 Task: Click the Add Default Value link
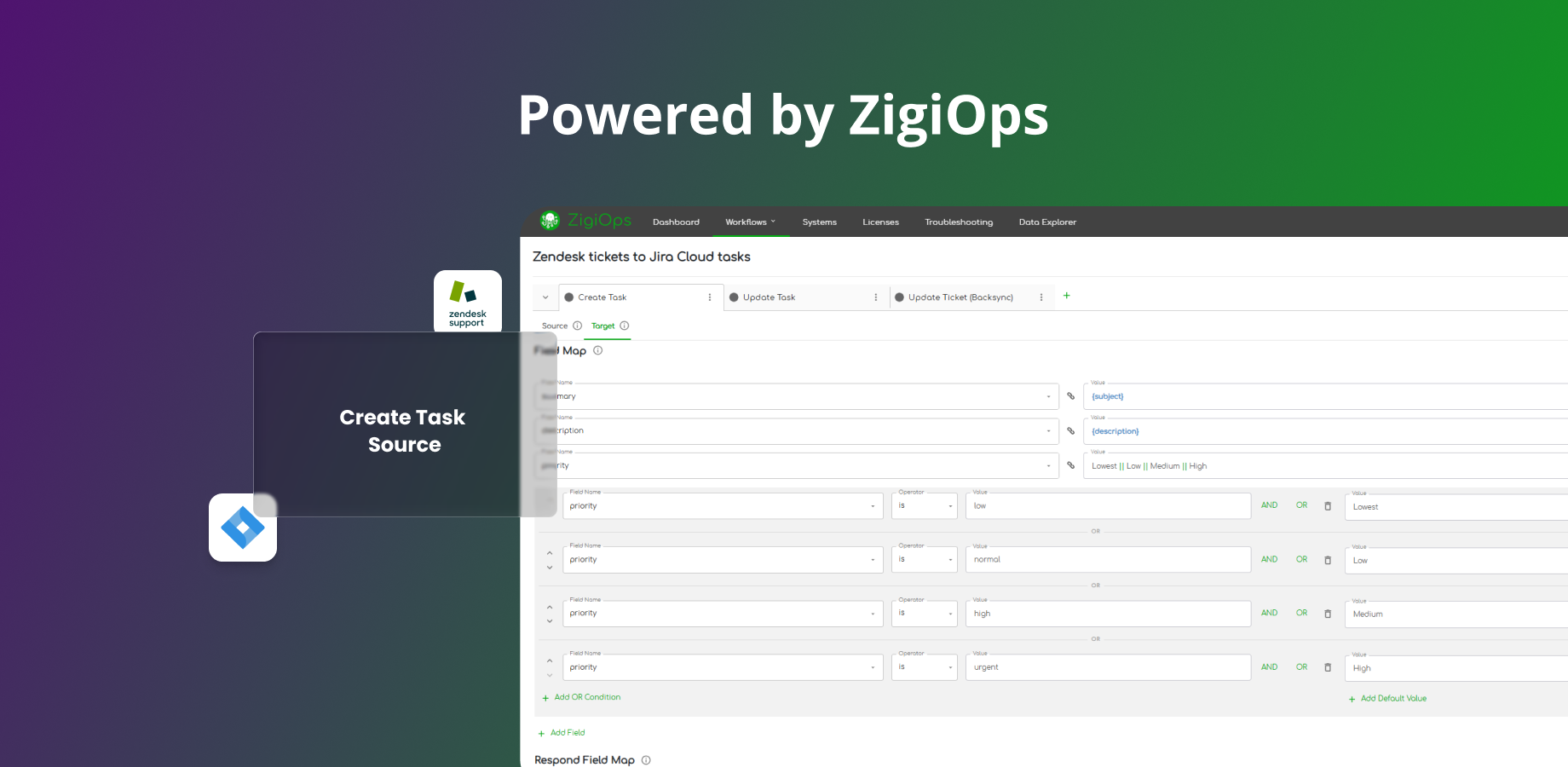pyautogui.click(x=1388, y=698)
